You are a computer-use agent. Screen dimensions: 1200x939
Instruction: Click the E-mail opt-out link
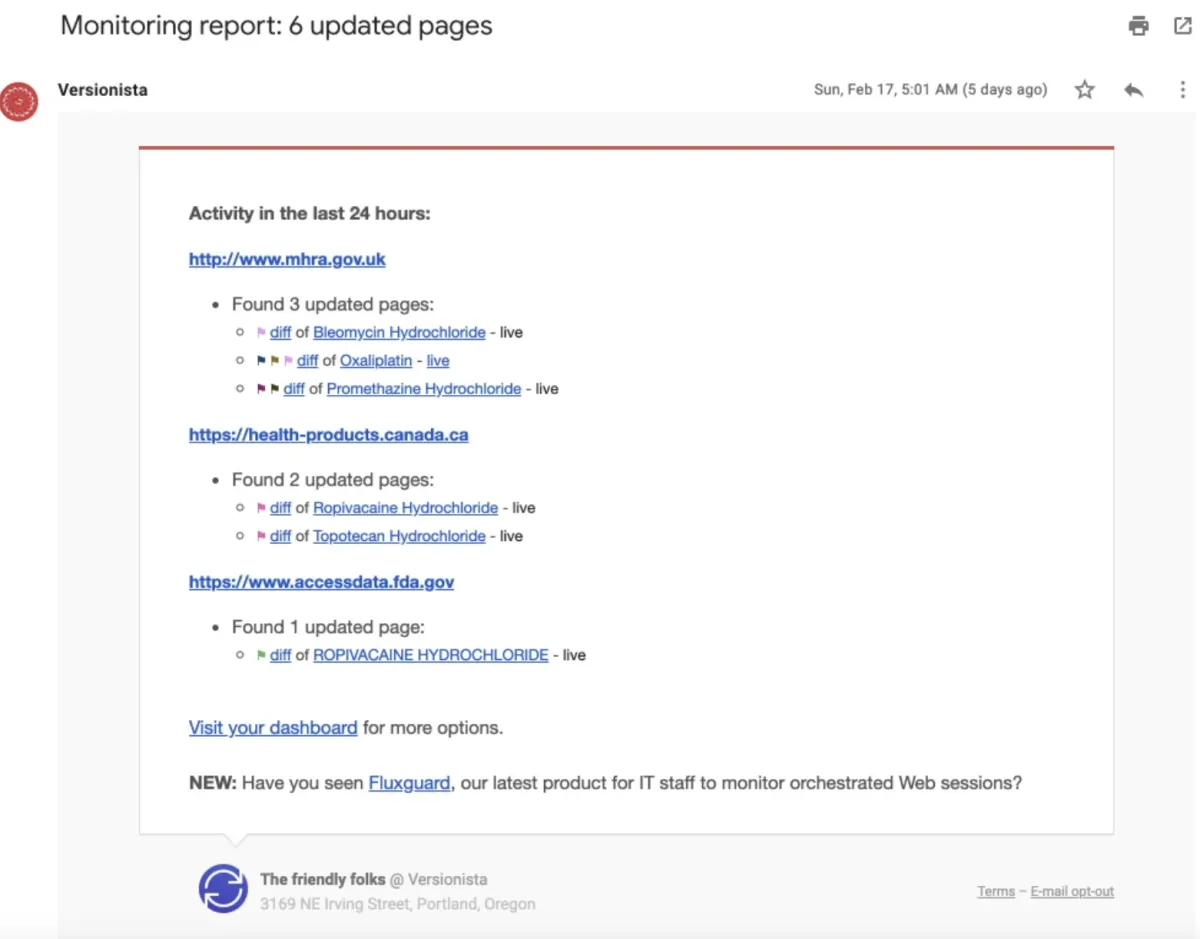point(1072,891)
